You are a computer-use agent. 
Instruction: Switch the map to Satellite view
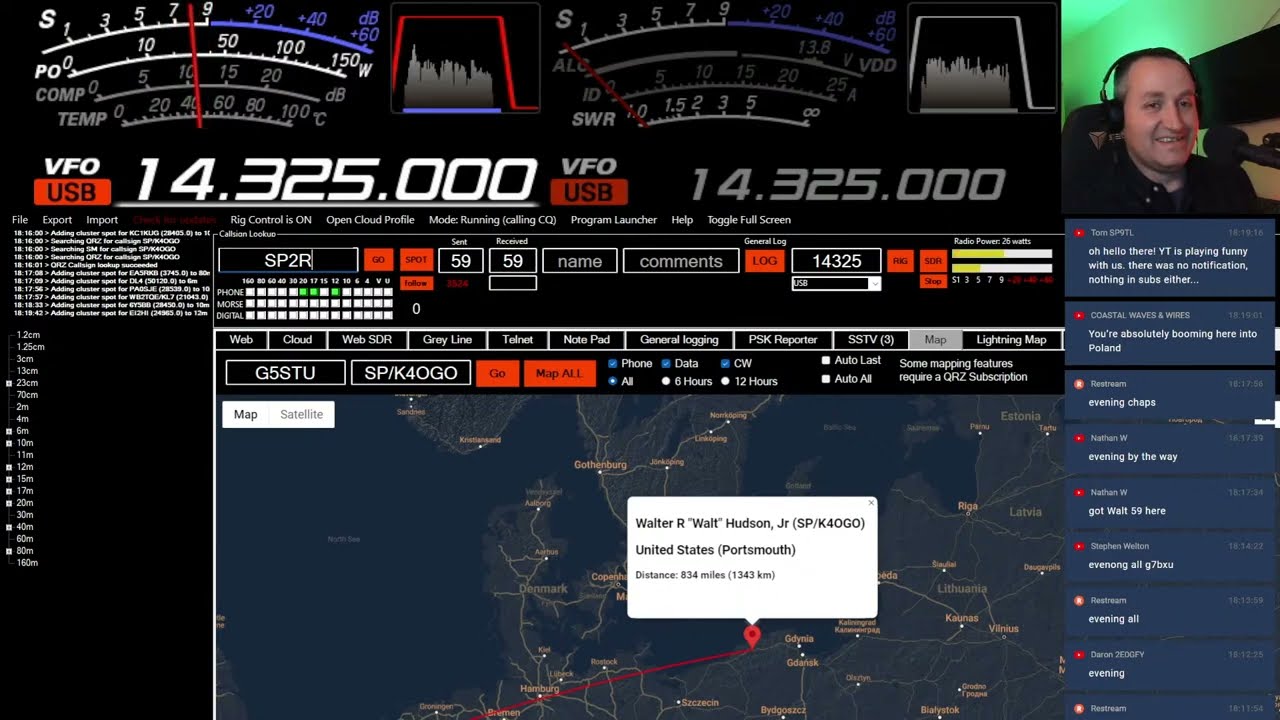coord(301,414)
